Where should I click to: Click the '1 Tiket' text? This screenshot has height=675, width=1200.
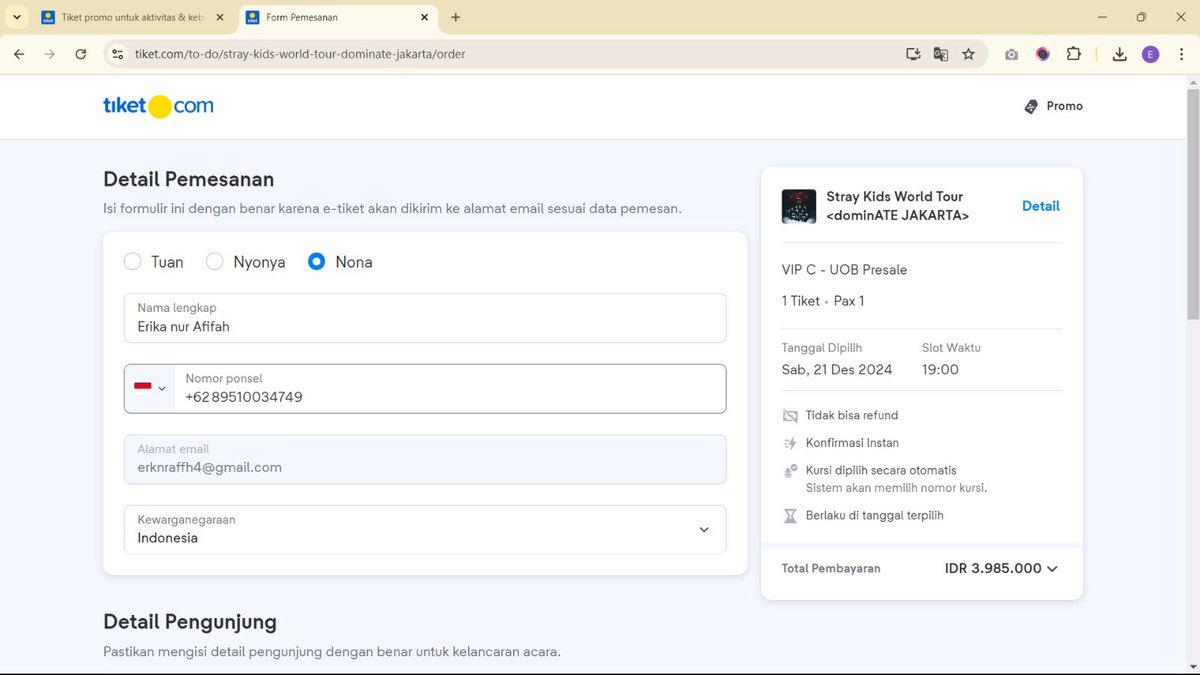tap(801, 301)
